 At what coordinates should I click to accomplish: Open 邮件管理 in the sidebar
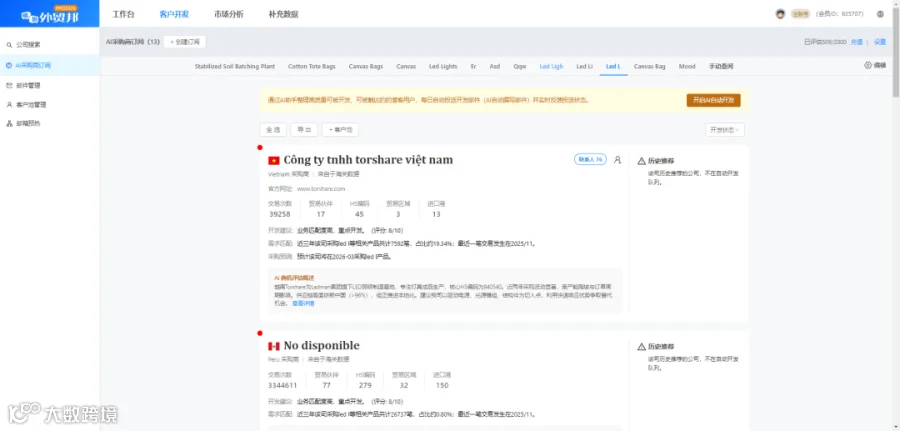[x=28, y=86]
